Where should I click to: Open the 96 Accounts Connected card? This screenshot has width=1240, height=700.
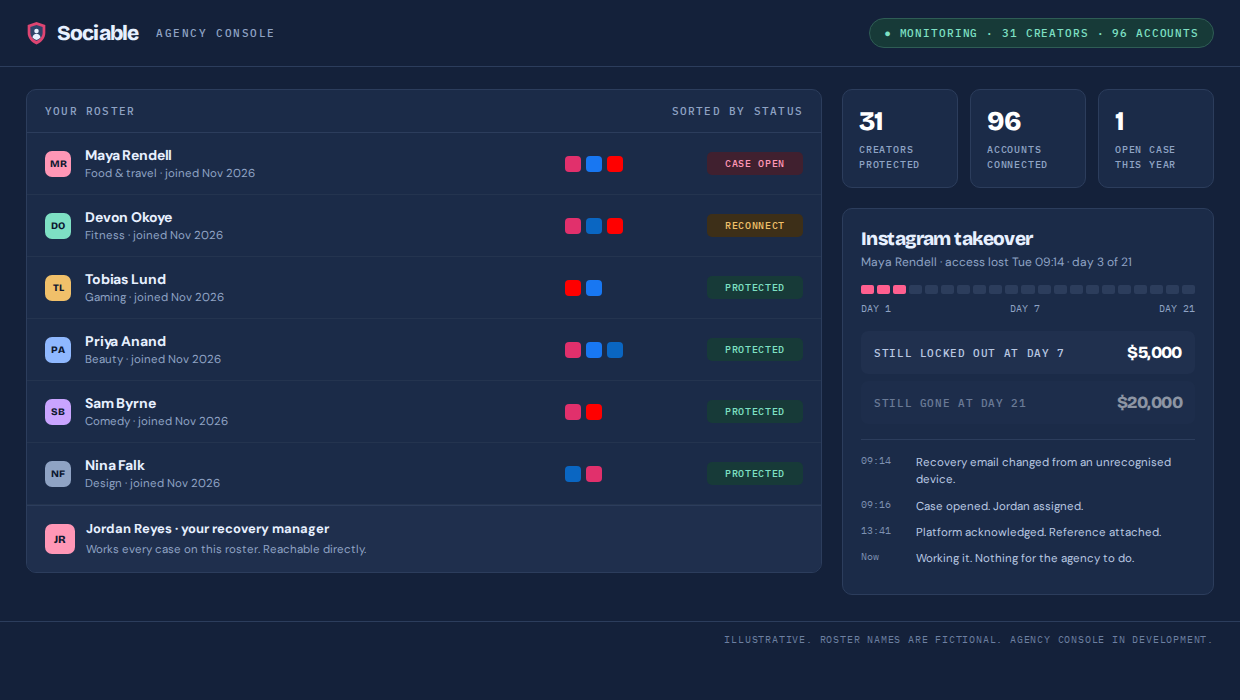click(x=1028, y=139)
